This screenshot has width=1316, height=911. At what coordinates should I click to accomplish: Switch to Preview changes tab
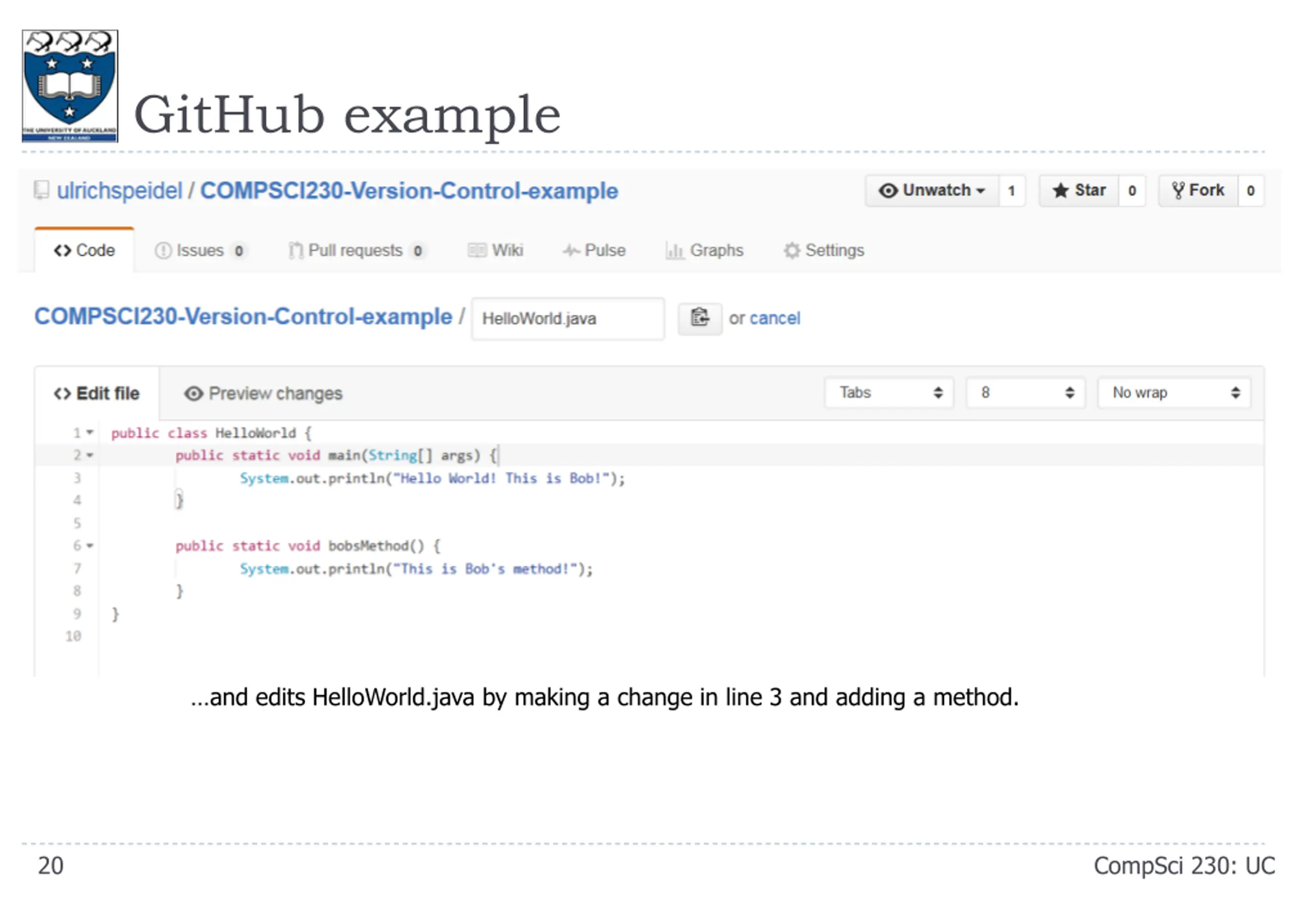pyautogui.click(x=263, y=393)
